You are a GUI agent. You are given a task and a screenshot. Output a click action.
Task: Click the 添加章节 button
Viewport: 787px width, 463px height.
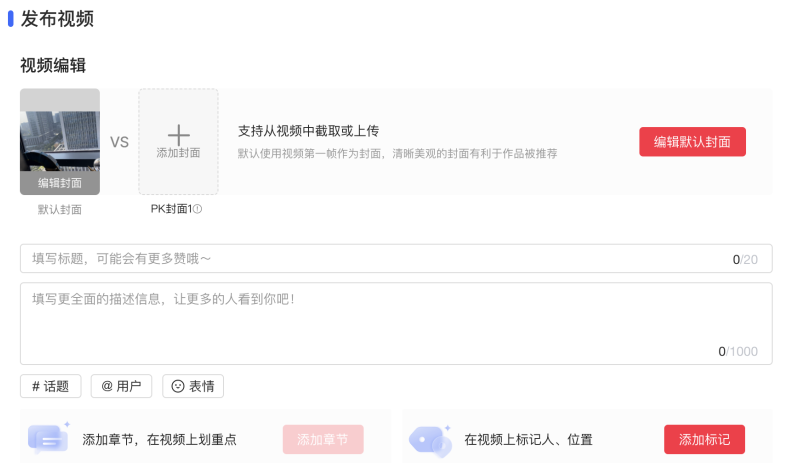323,439
